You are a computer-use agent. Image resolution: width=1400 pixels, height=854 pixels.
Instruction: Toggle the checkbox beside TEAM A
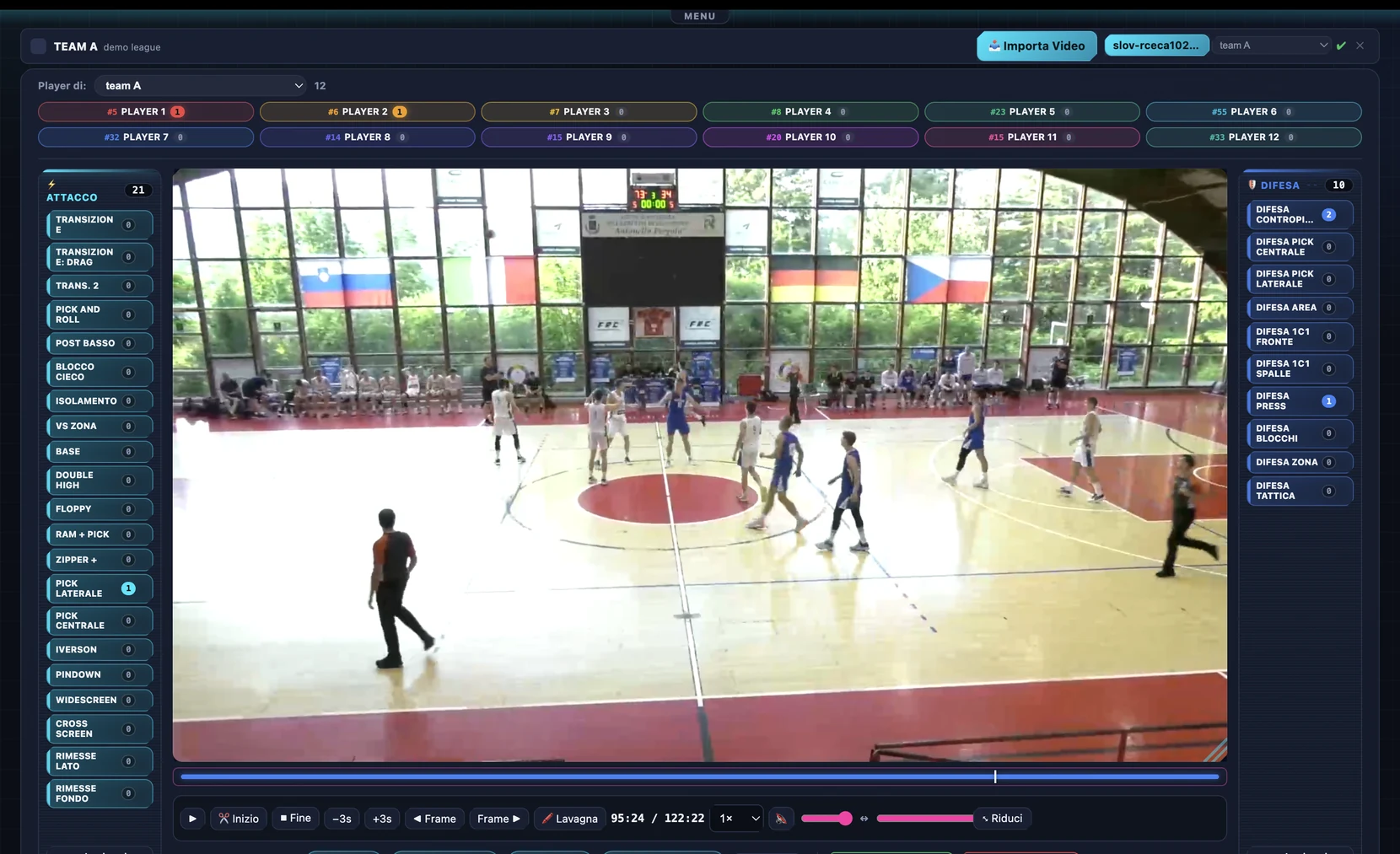pyautogui.click(x=39, y=46)
